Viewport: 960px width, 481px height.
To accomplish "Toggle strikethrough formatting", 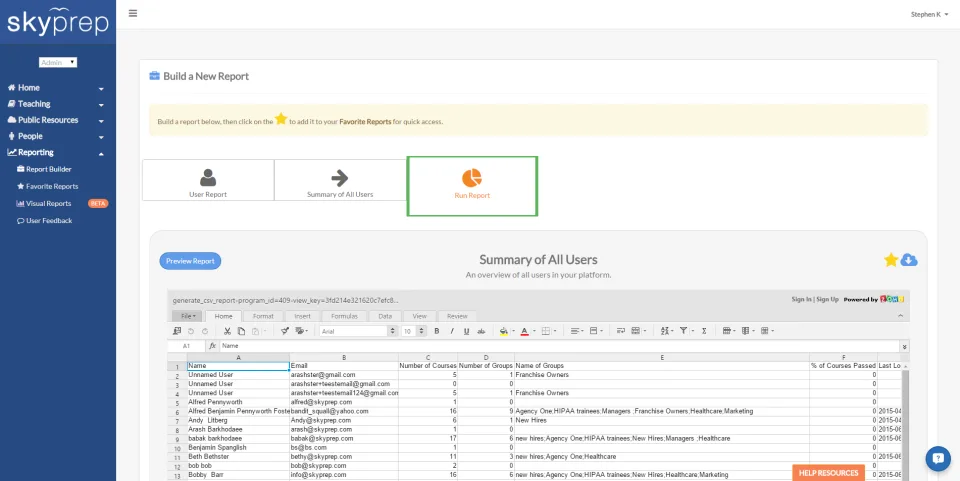I will tap(481, 331).
